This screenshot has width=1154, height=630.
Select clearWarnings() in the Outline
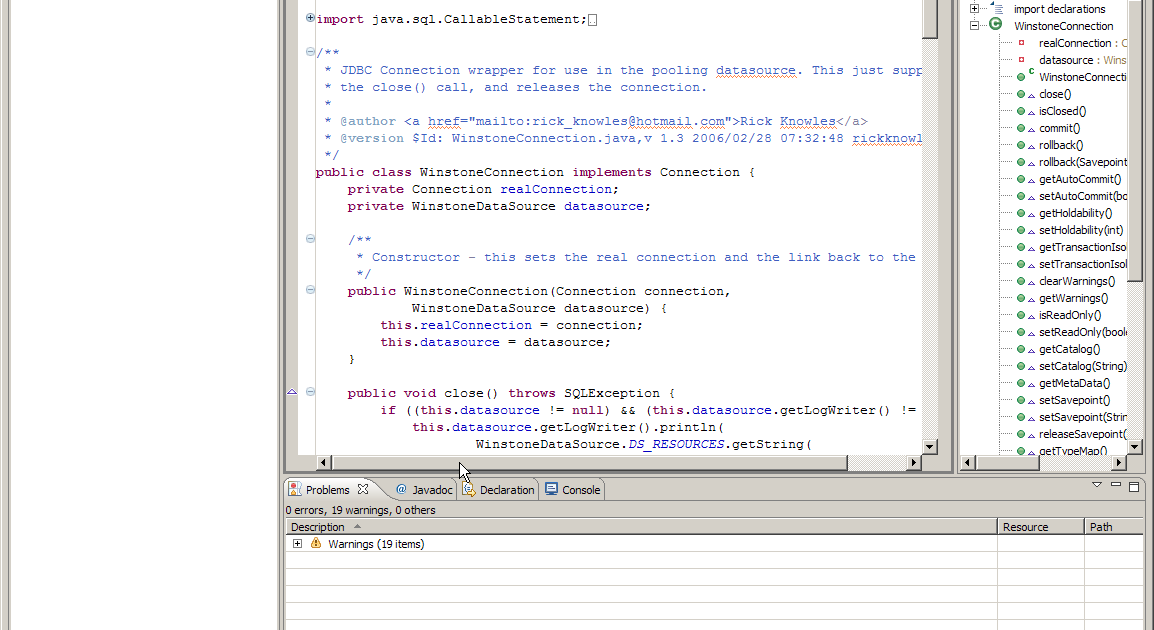pyautogui.click(x=1077, y=281)
